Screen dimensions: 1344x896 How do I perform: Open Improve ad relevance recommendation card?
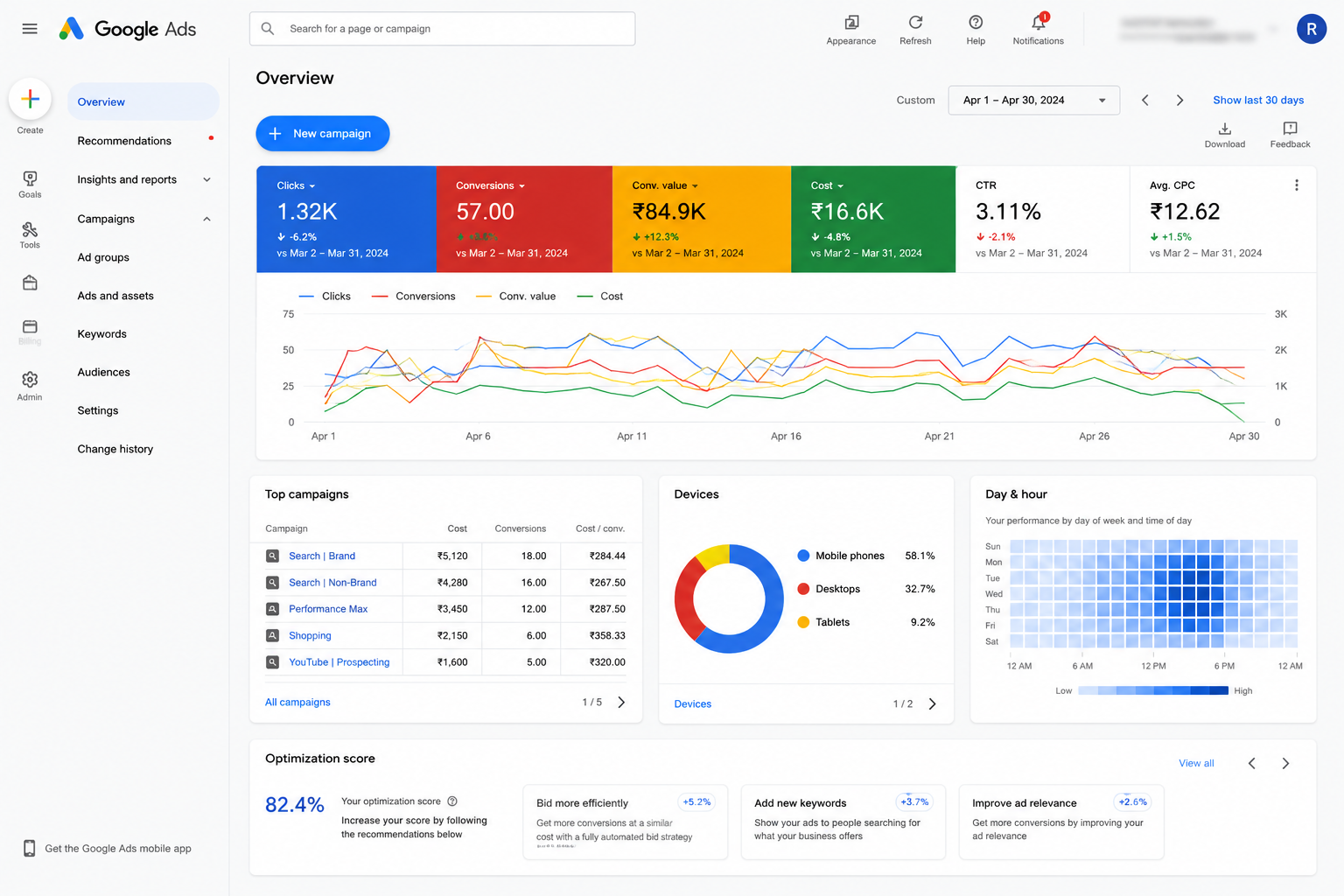[x=1061, y=822]
